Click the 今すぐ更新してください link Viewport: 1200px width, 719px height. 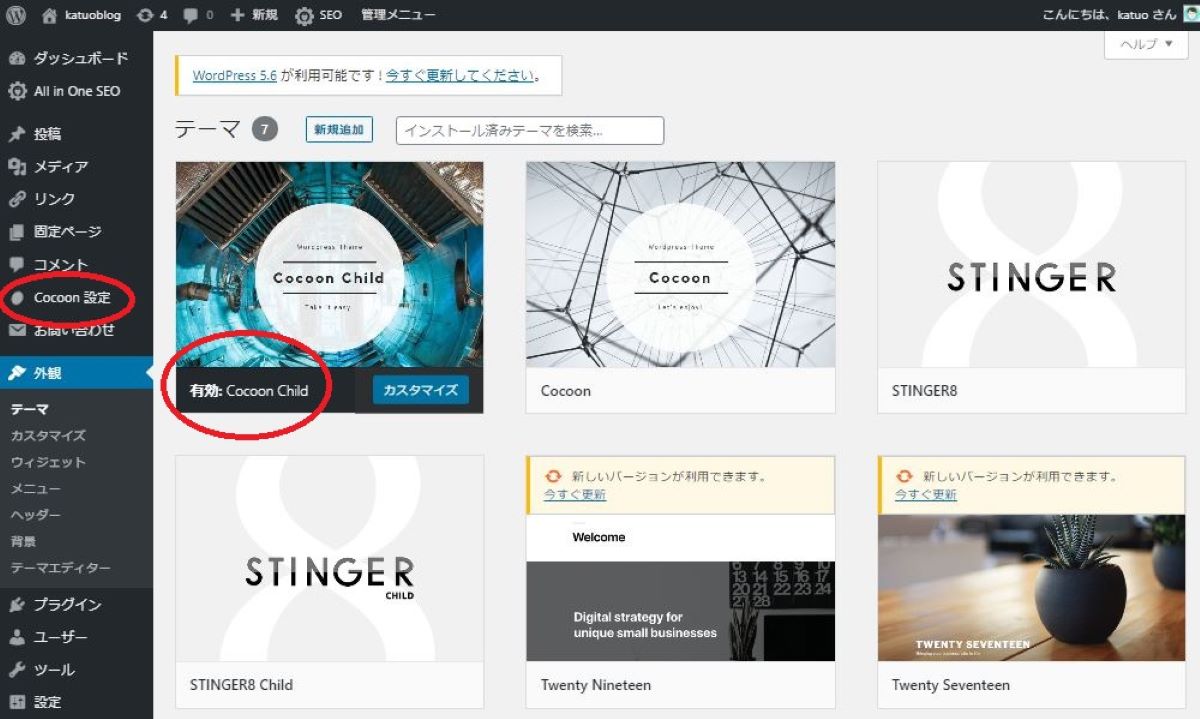[x=460, y=75]
